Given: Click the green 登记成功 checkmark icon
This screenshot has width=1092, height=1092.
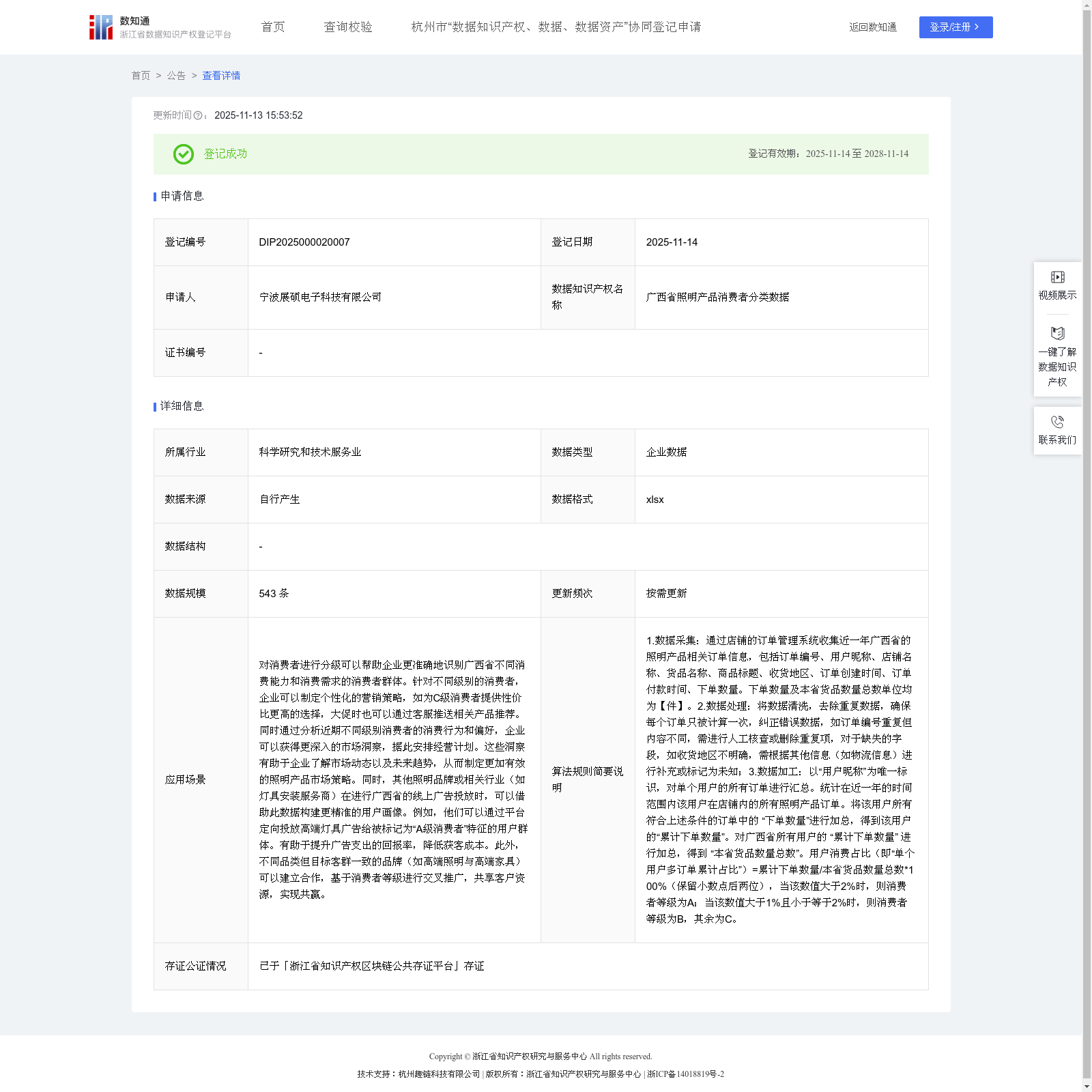Looking at the screenshot, I should (183, 154).
